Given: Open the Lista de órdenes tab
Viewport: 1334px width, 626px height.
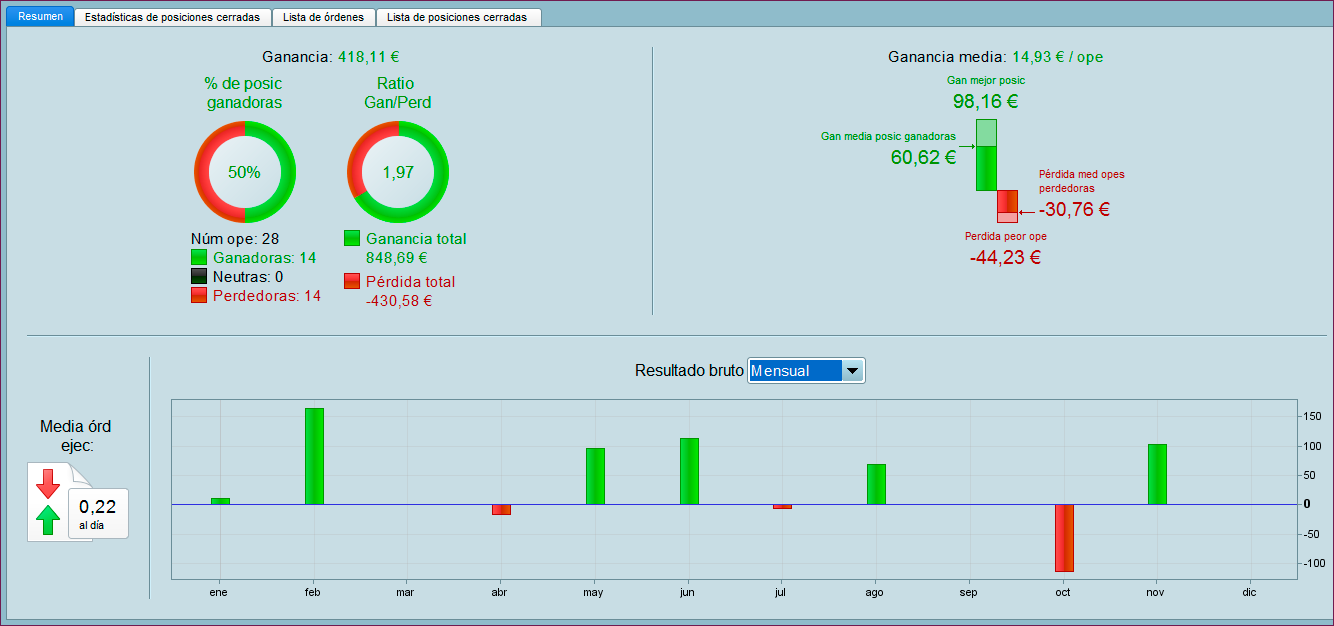Looking at the screenshot, I should click(x=323, y=17).
